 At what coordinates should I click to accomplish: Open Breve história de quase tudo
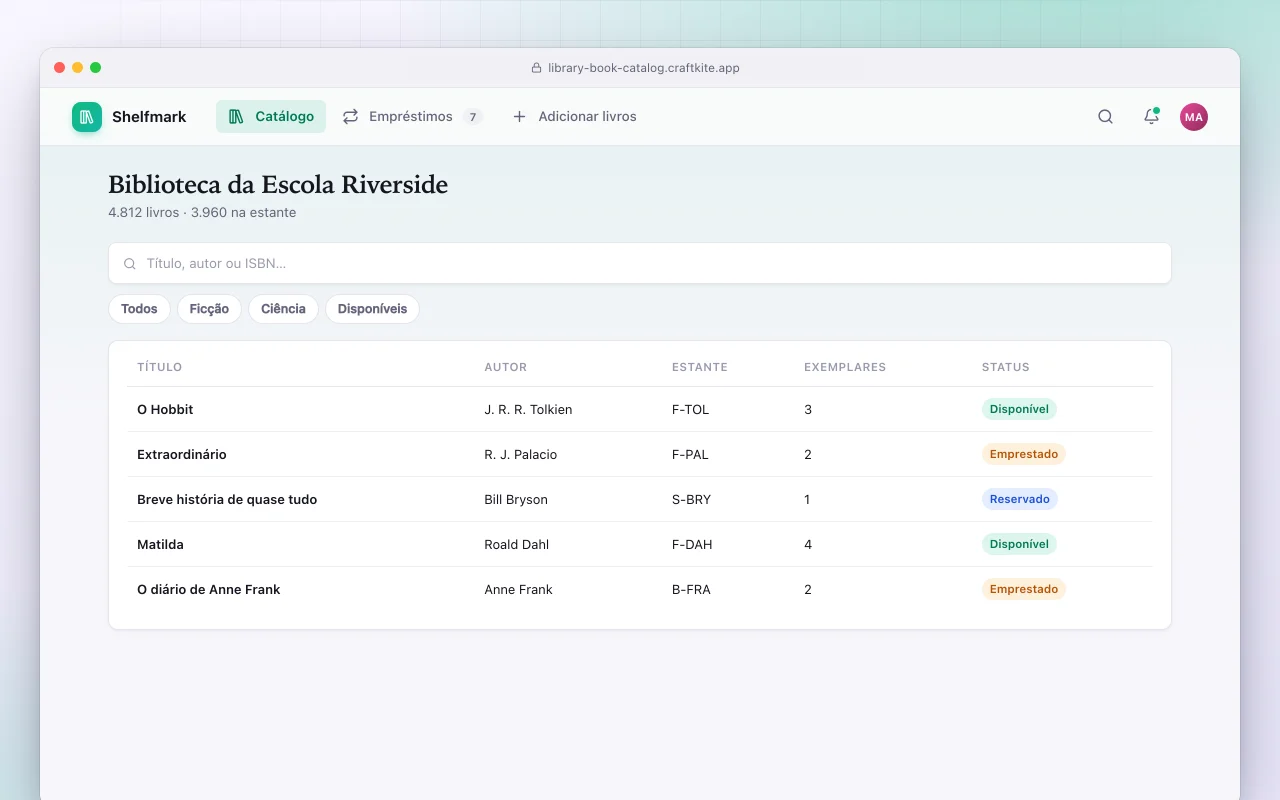227,499
